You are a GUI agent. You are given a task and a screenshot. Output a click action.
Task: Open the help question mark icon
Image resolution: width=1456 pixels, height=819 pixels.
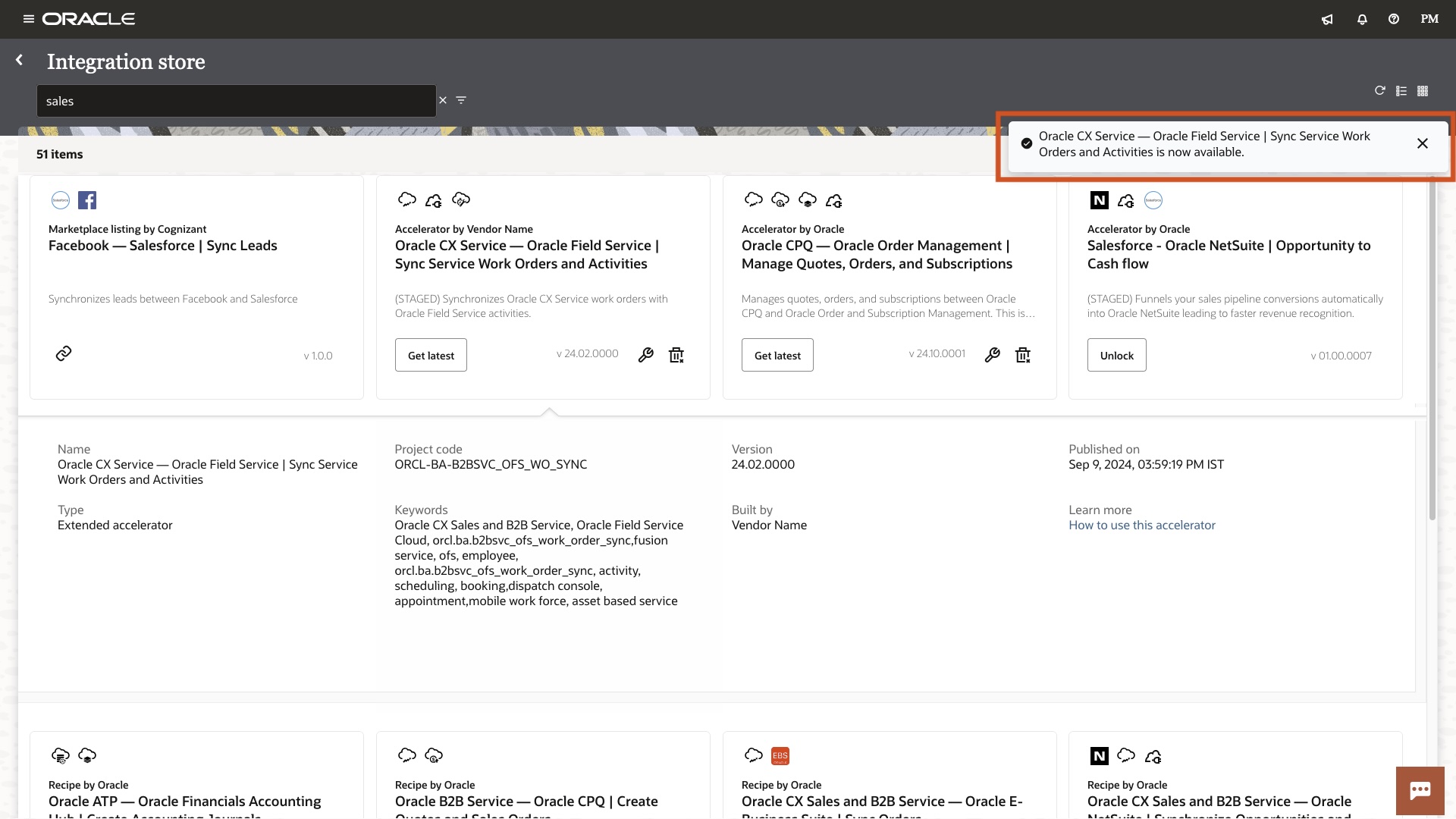point(1394,19)
